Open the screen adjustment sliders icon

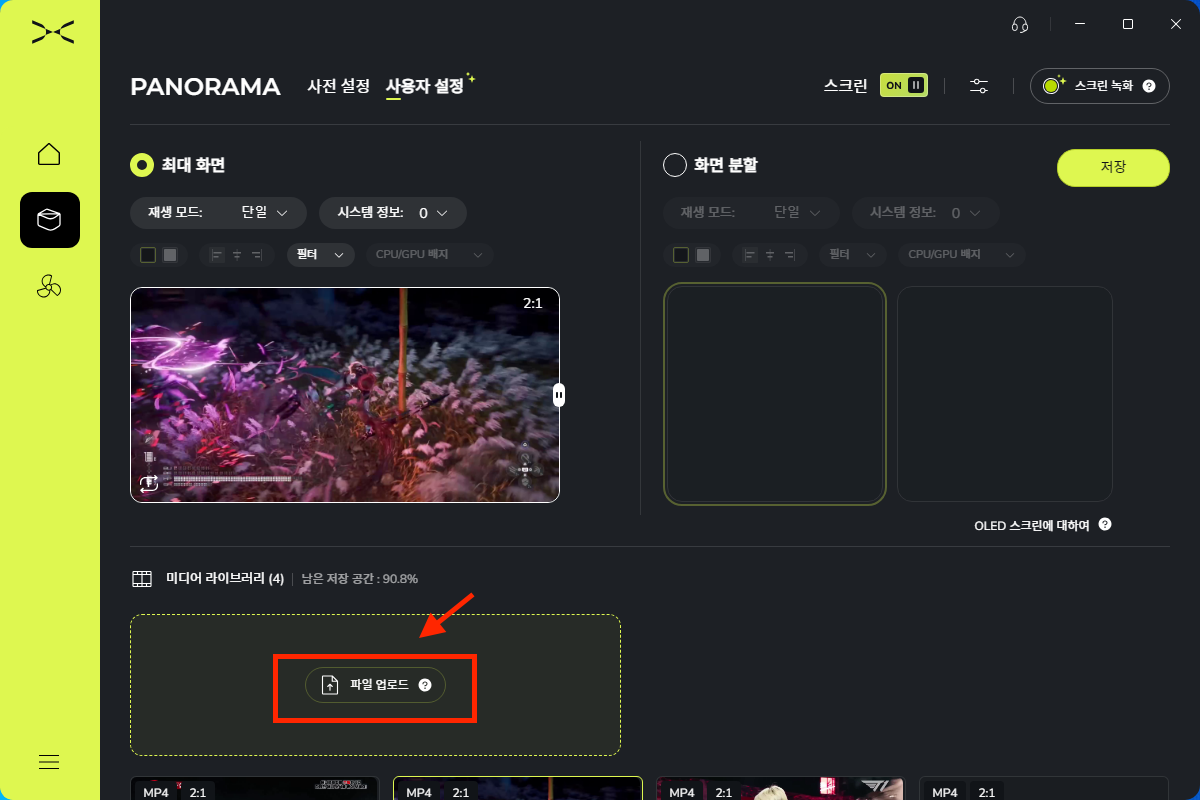[x=979, y=86]
